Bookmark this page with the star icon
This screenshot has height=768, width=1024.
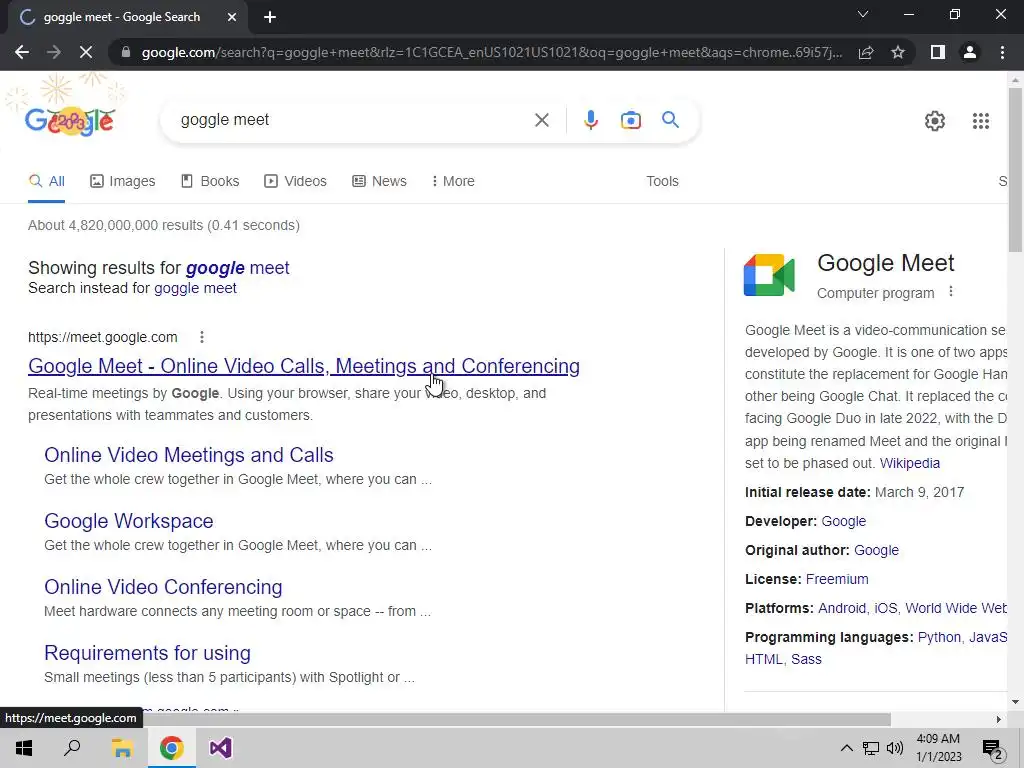898,52
